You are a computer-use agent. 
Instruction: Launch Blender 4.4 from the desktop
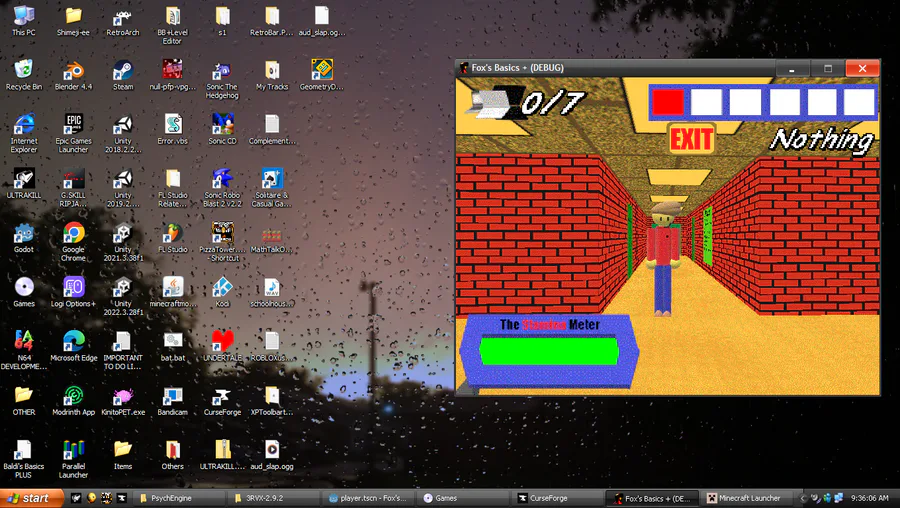(73, 75)
